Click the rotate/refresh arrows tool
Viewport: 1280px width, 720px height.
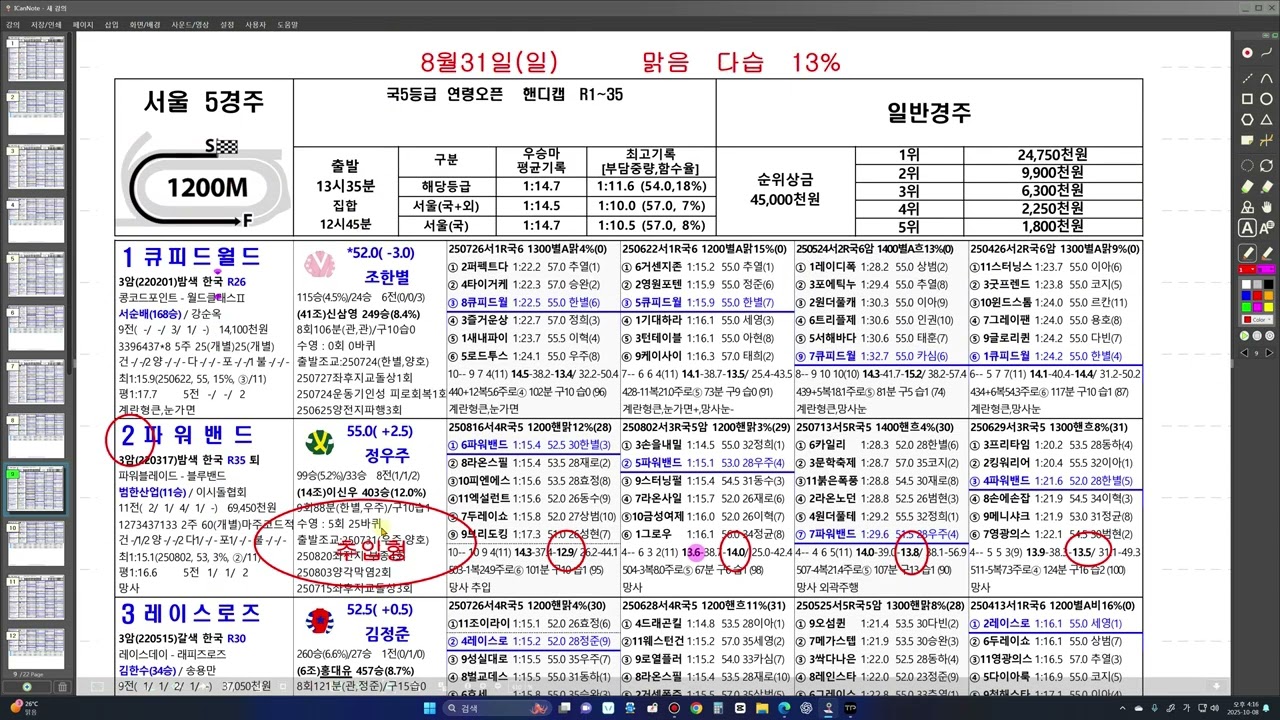pyautogui.click(x=1267, y=167)
